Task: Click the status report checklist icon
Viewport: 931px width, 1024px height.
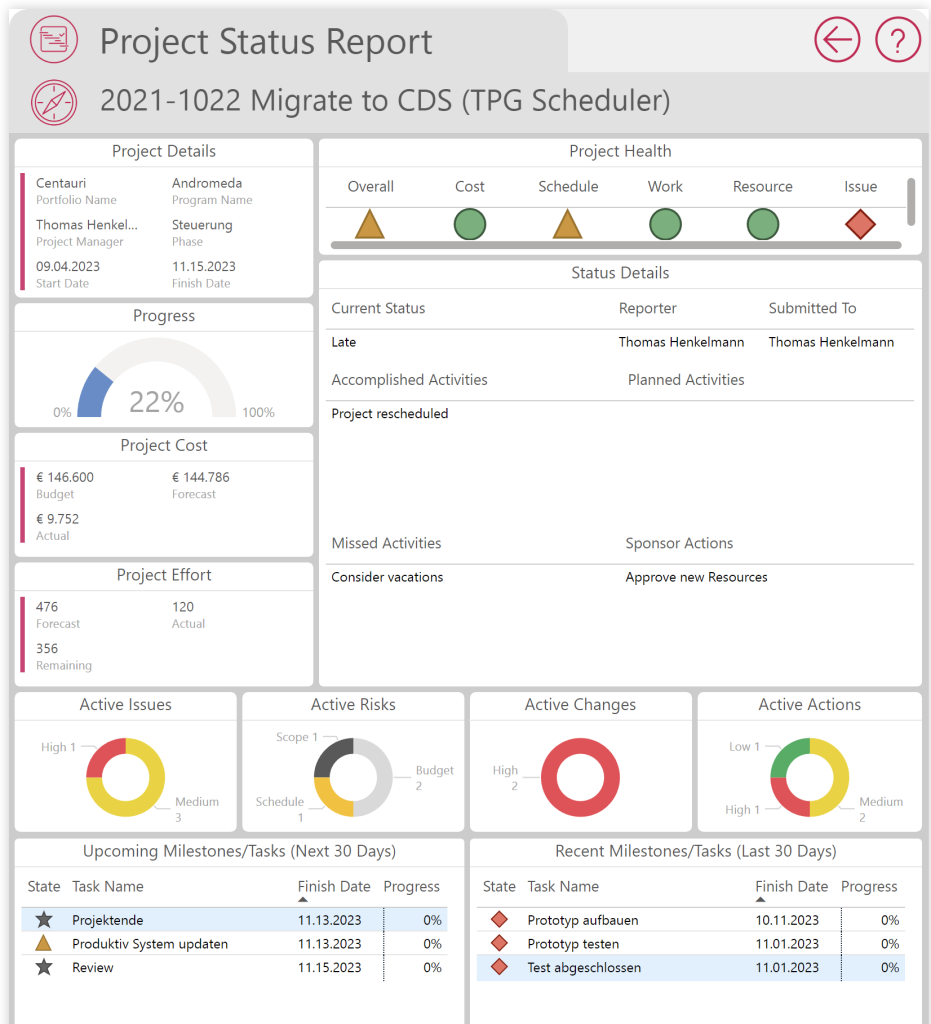Action: pyautogui.click(x=53, y=40)
